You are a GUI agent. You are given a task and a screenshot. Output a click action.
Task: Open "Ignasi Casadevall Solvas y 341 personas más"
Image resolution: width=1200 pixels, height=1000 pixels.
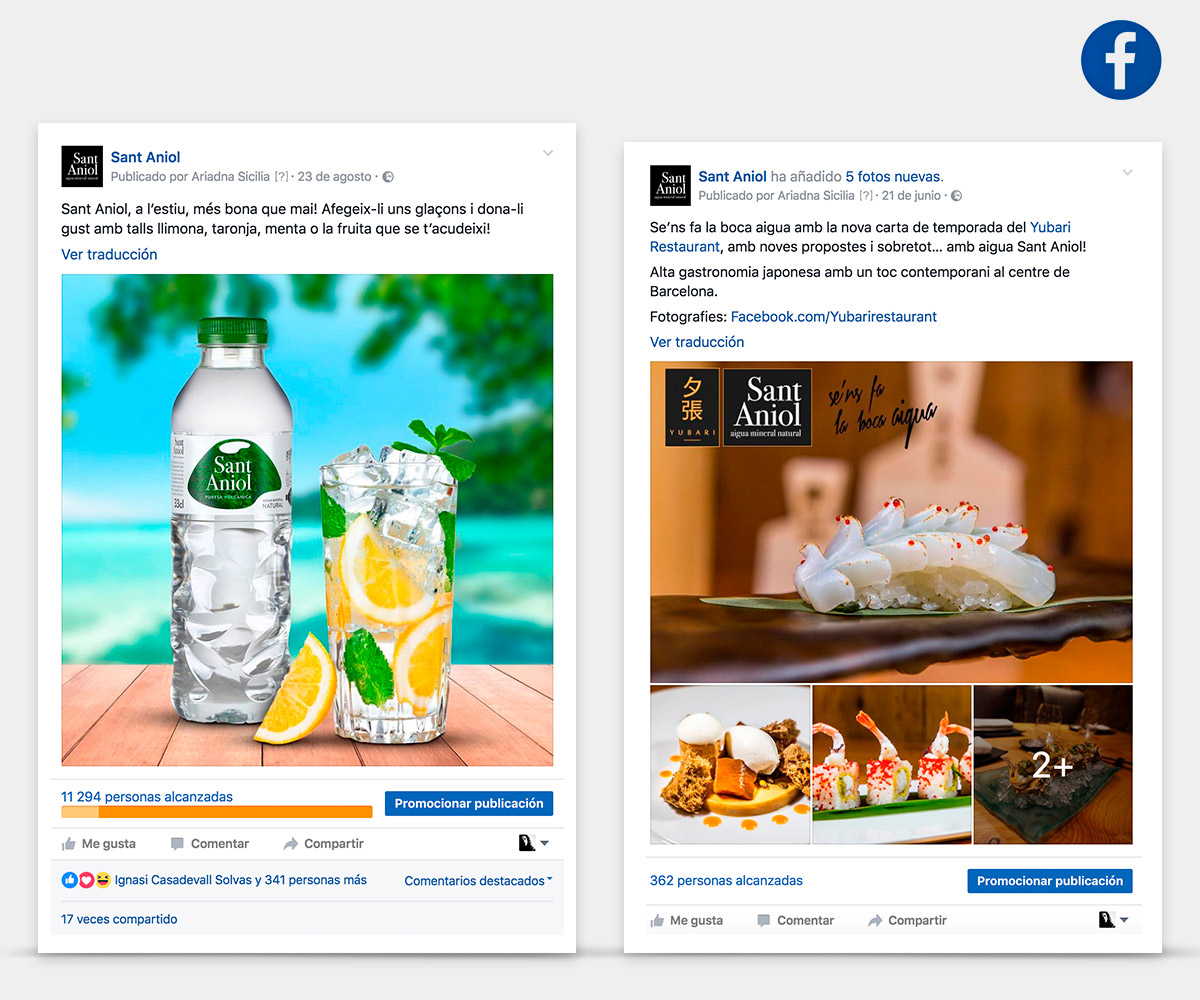(241, 881)
